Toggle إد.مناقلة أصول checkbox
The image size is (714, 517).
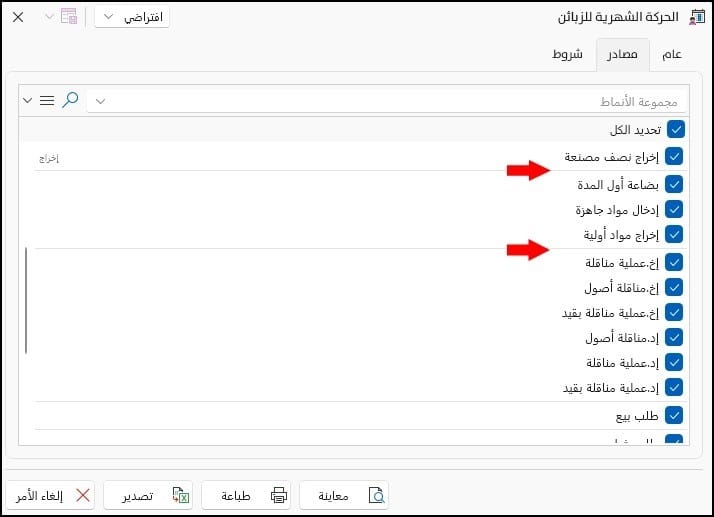pos(674,338)
